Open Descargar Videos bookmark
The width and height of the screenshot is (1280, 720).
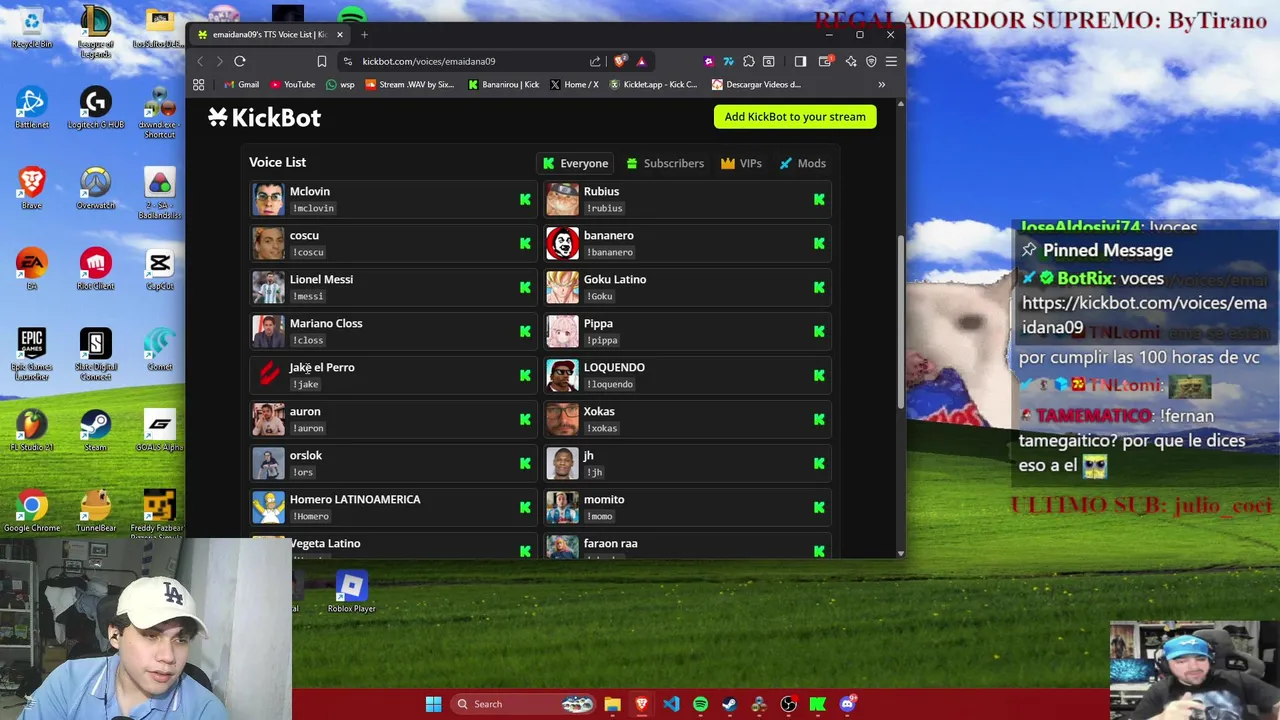[757, 85]
